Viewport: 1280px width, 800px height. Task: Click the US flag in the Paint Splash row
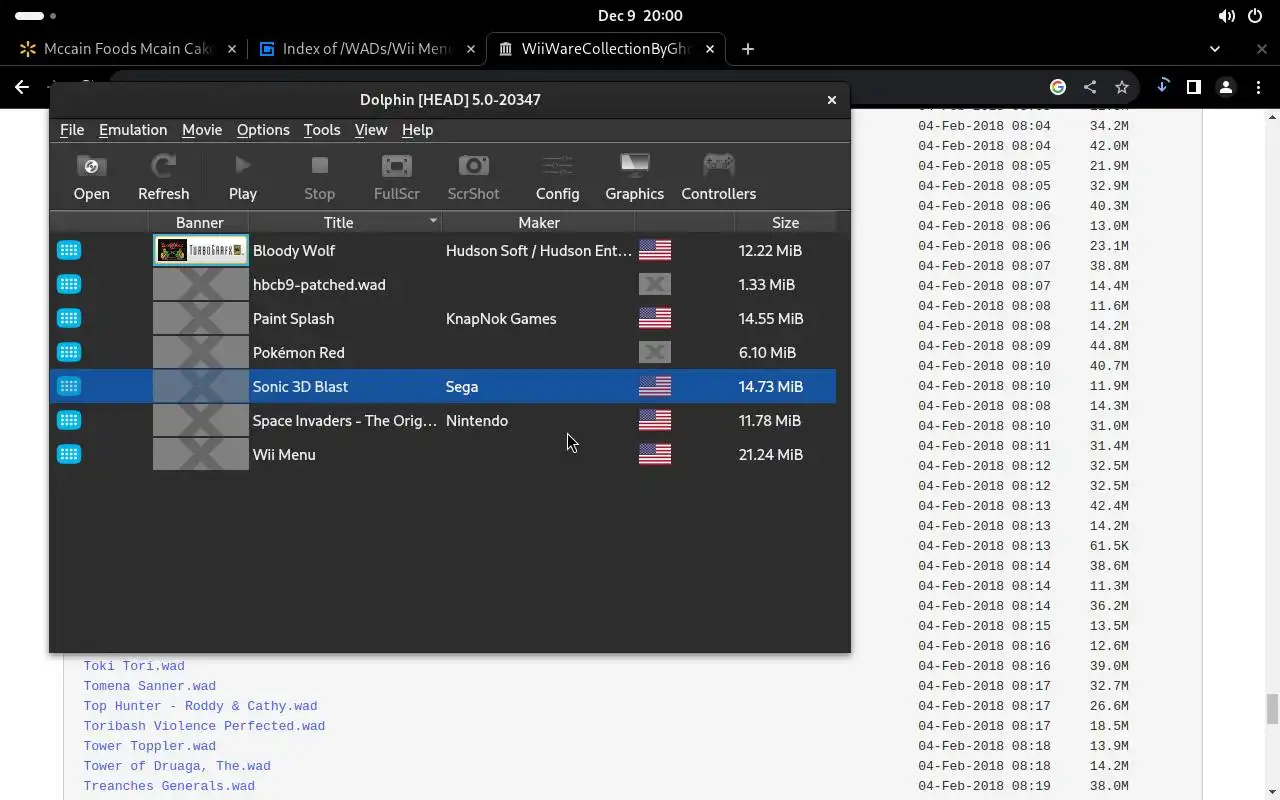(x=655, y=318)
